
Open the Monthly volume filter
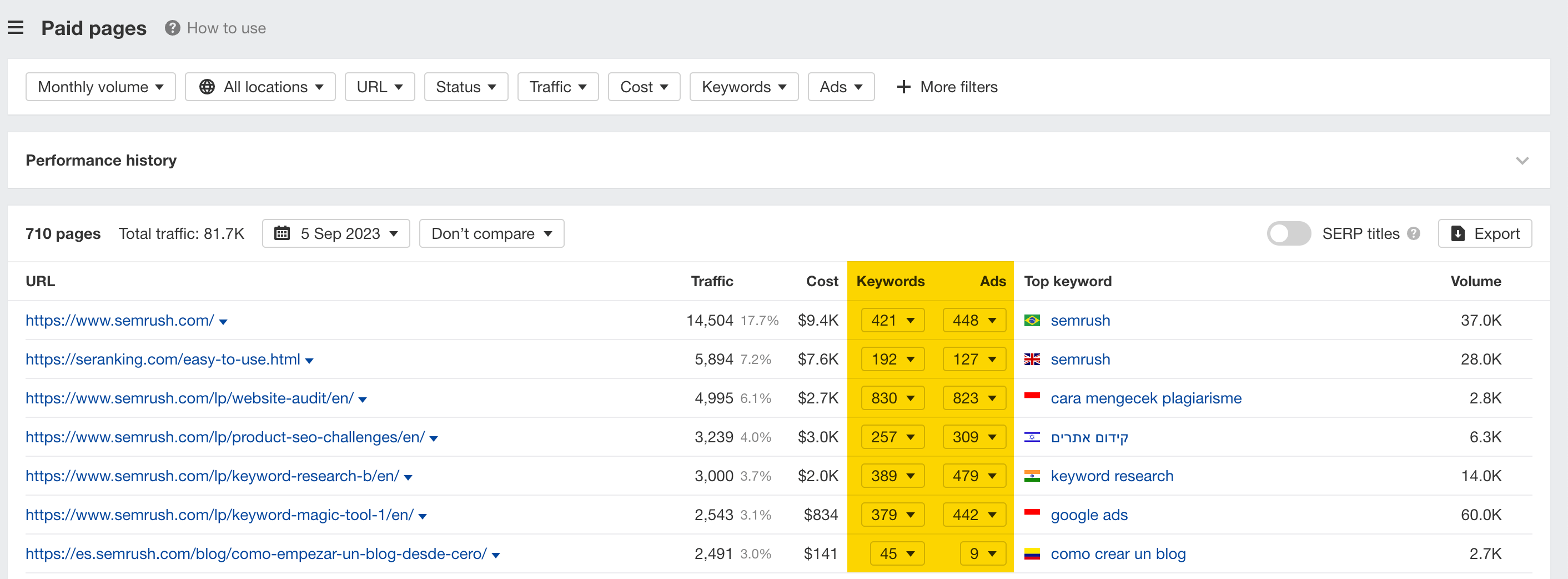(100, 87)
